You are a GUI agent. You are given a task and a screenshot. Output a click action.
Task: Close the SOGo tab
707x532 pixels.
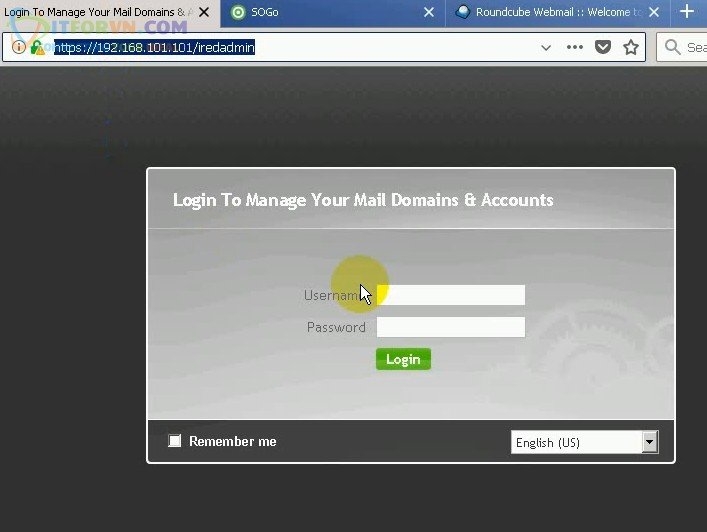[x=429, y=12]
